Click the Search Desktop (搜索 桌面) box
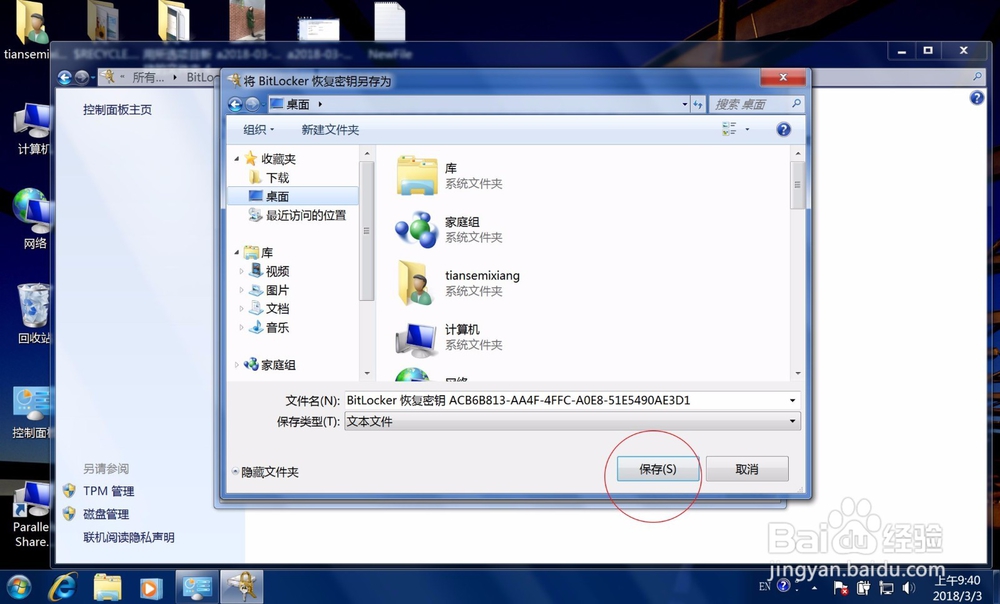 coord(756,103)
